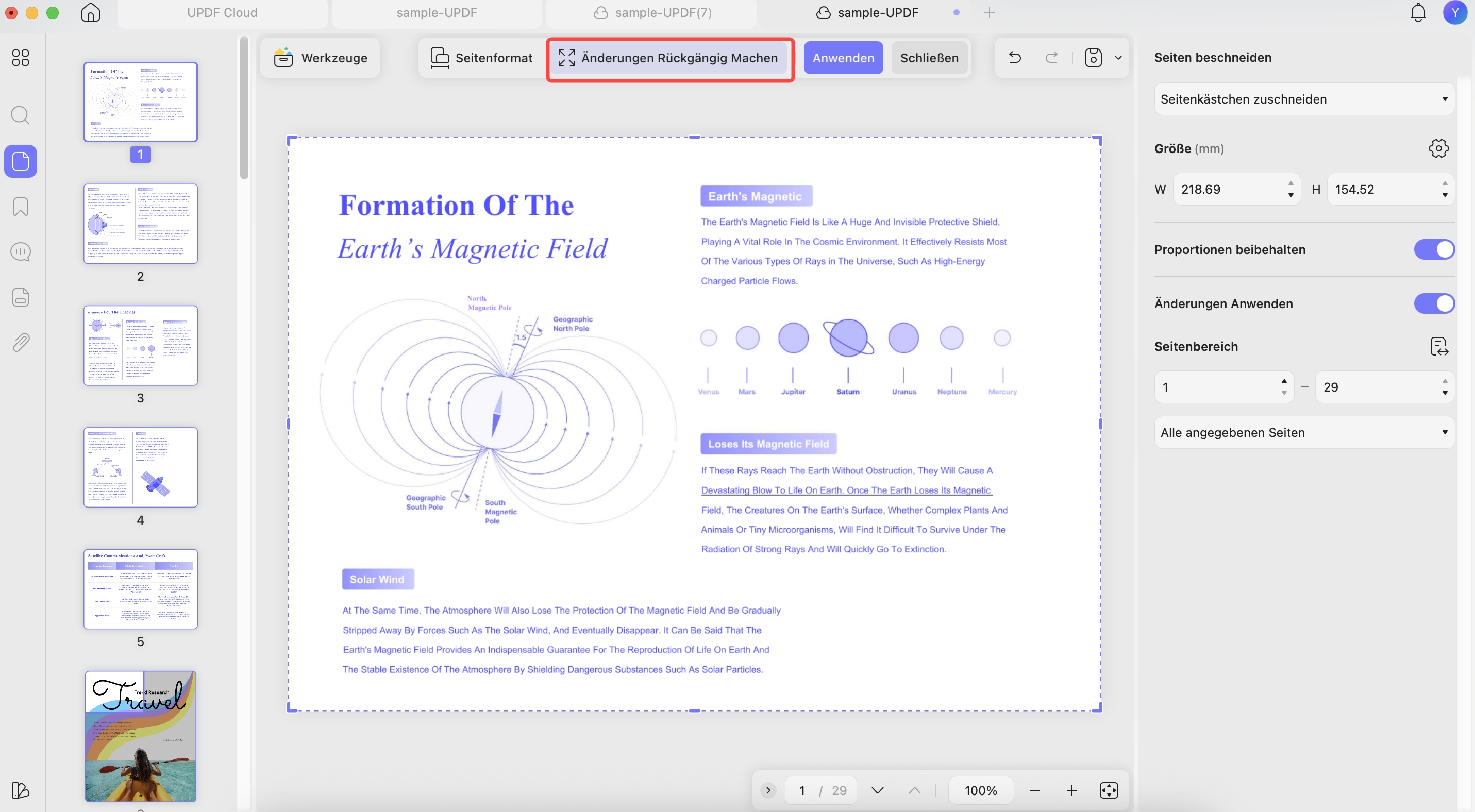The width and height of the screenshot is (1475, 812).
Task: Toggle Änderungen Anwenden switch
Action: pyautogui.click(x=1433, y=303)
